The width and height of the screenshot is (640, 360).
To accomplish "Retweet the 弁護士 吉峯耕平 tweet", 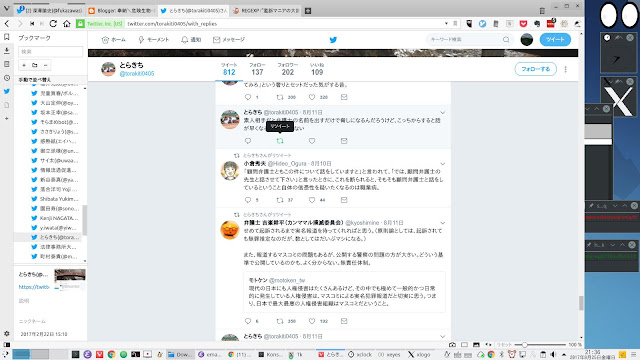I will coord(280,321).
